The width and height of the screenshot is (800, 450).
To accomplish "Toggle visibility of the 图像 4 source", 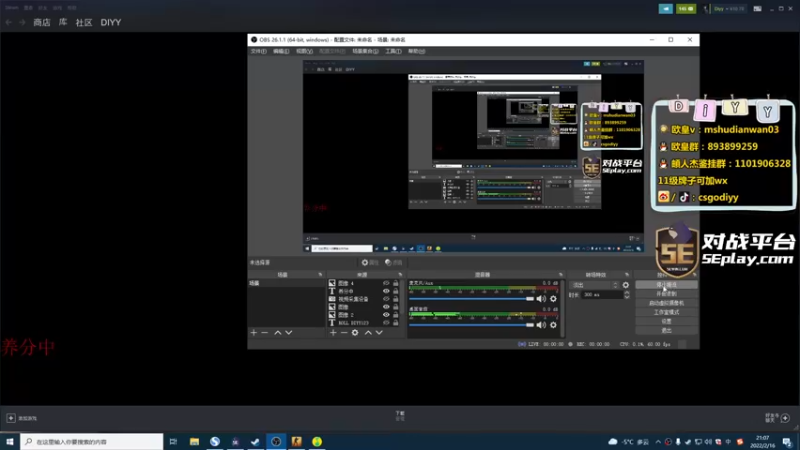I will 386,283.
